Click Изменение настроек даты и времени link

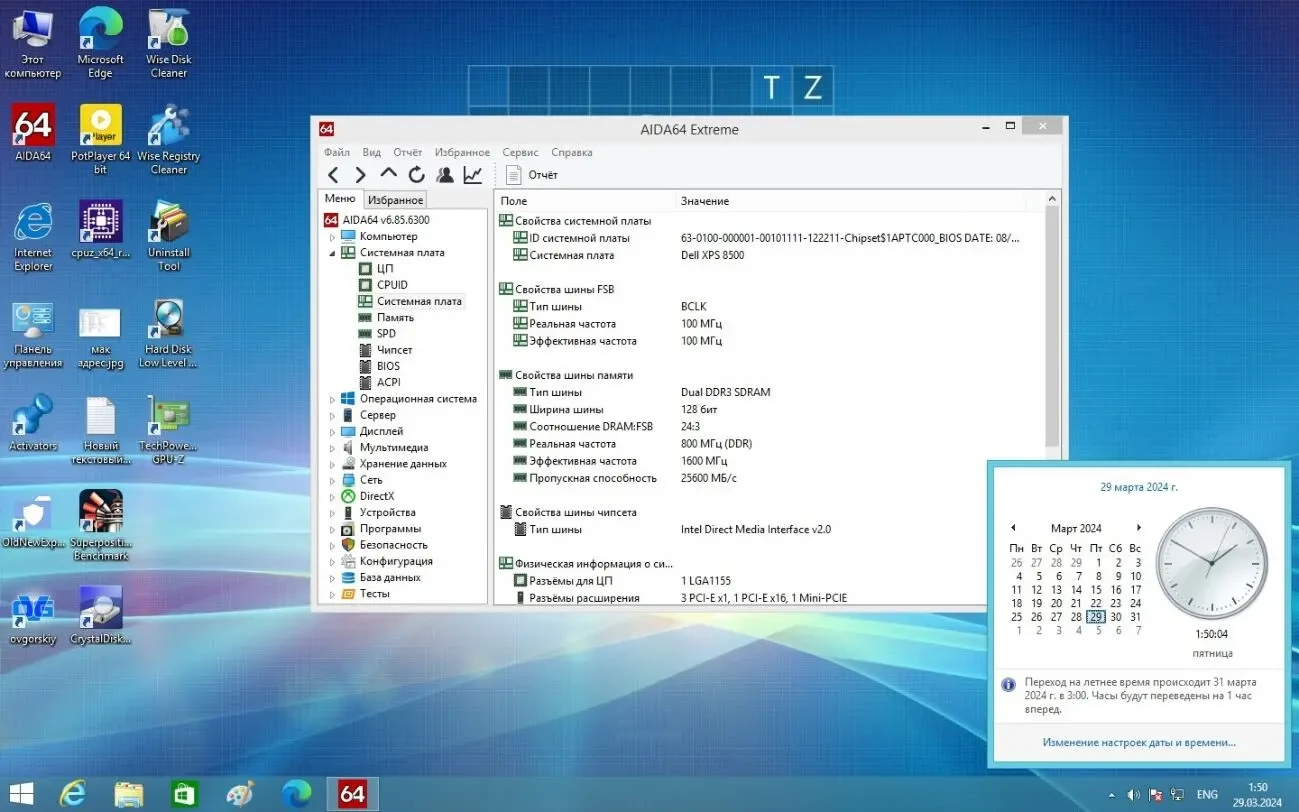point(1138,743)
